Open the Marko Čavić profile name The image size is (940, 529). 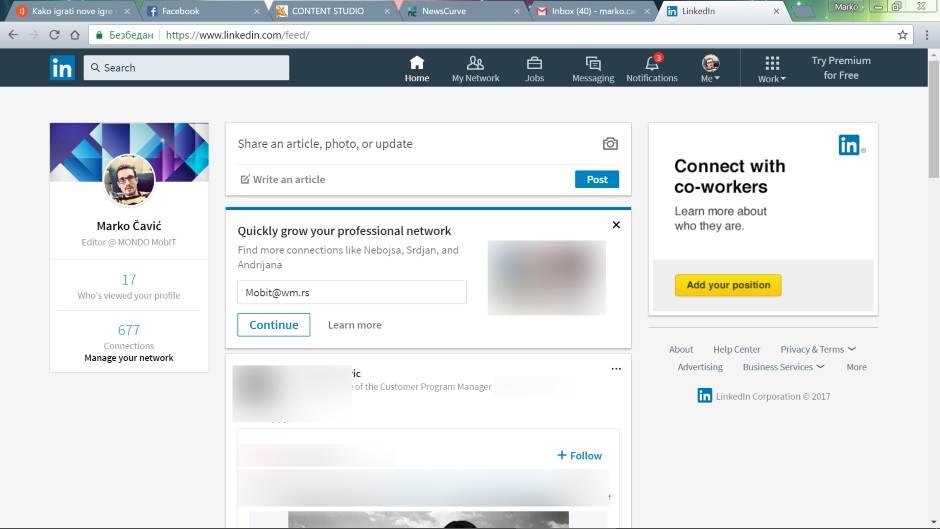click(x=129, y=226)
